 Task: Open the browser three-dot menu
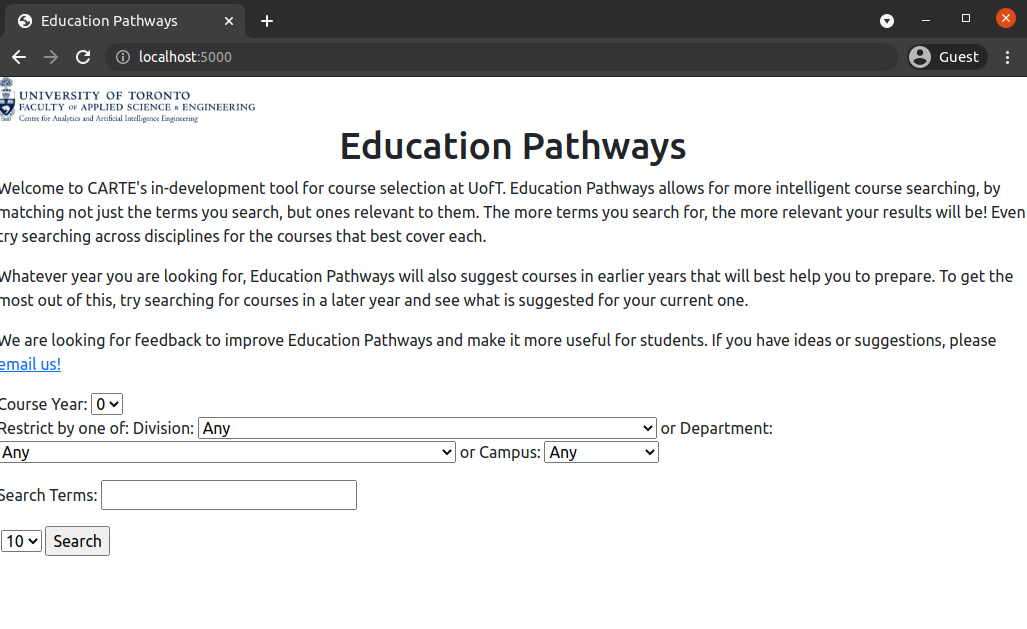(1007, 58)
